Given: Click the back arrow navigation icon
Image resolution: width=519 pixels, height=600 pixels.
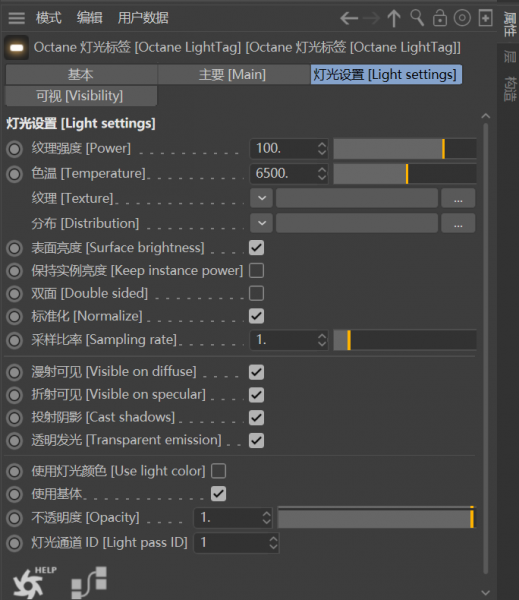Looking at the screenshot, I should (x=349, y=18).
